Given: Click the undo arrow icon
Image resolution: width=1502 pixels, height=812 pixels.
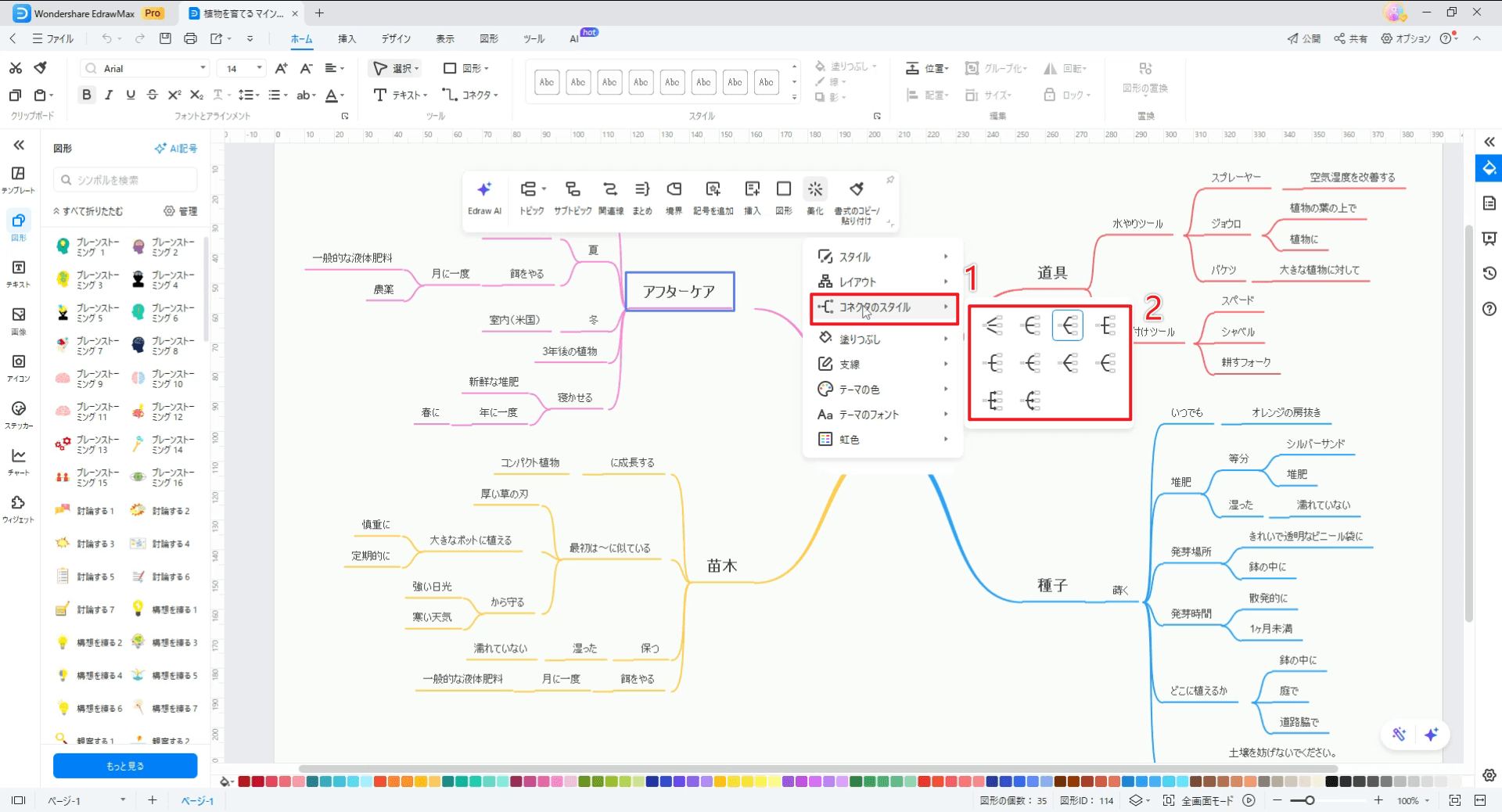Looking at the screenshot, I should [x=106, y=38].
